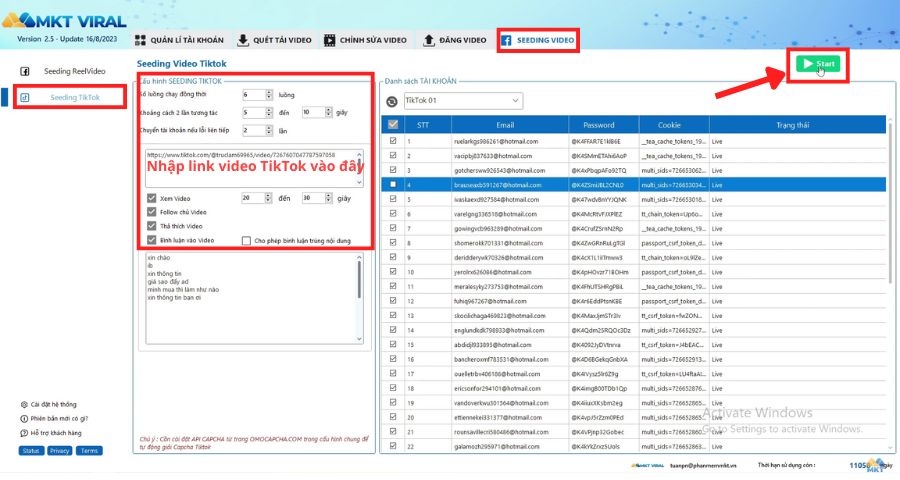Click the refresh icon beside TikTok 01 dropdown

391,102
